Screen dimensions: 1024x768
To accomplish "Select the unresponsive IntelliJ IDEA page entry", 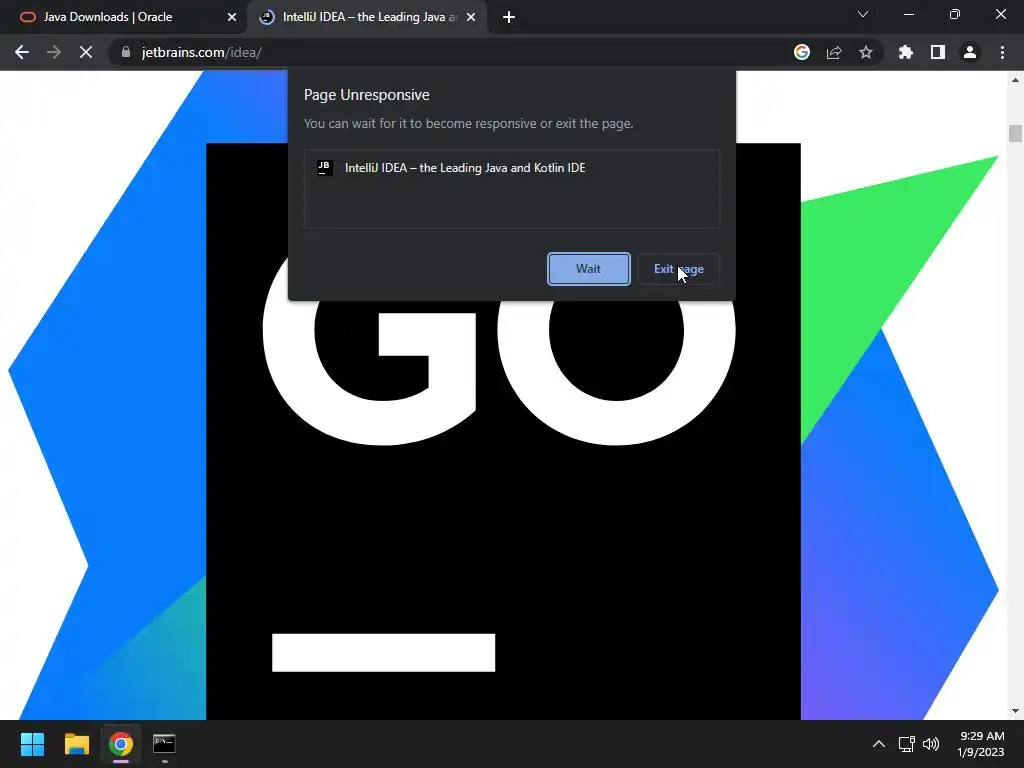I will pos(512,168).
